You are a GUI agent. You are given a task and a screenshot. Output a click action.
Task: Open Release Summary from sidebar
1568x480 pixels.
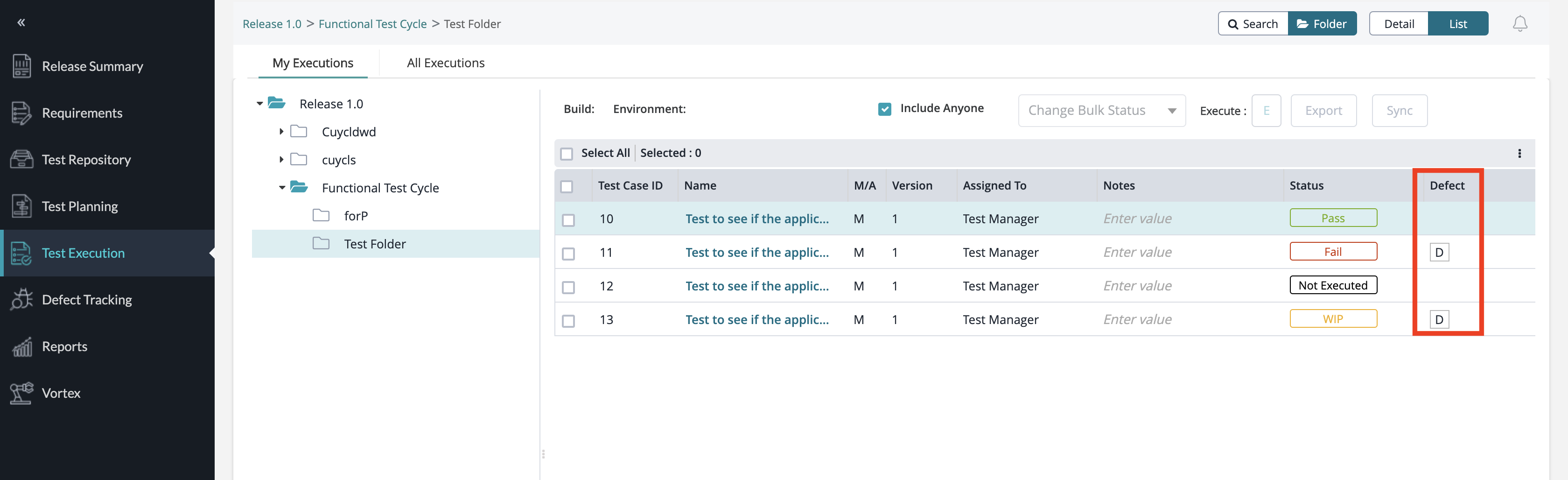(92, 66)
